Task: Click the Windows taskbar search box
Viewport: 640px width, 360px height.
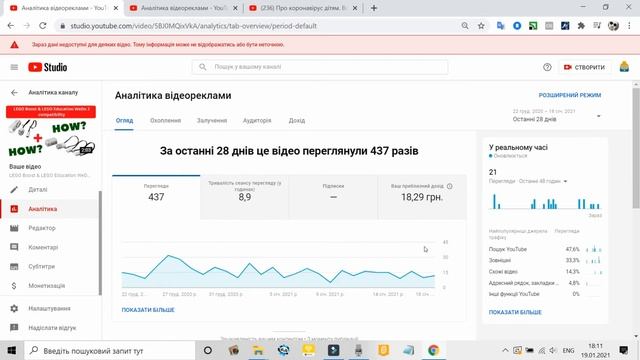Action: pos(111,350)
